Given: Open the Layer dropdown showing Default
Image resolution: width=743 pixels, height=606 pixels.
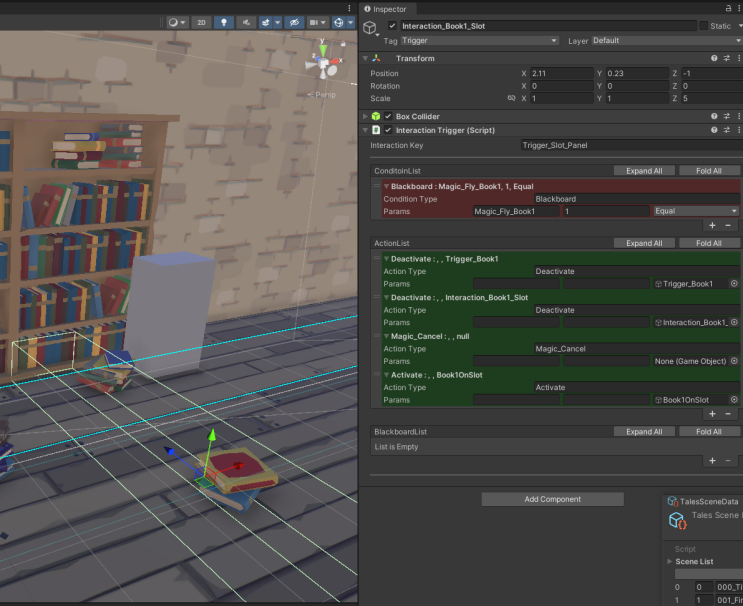Looking at the screenshot, I should pyautogui.click(x=665, y=41).
